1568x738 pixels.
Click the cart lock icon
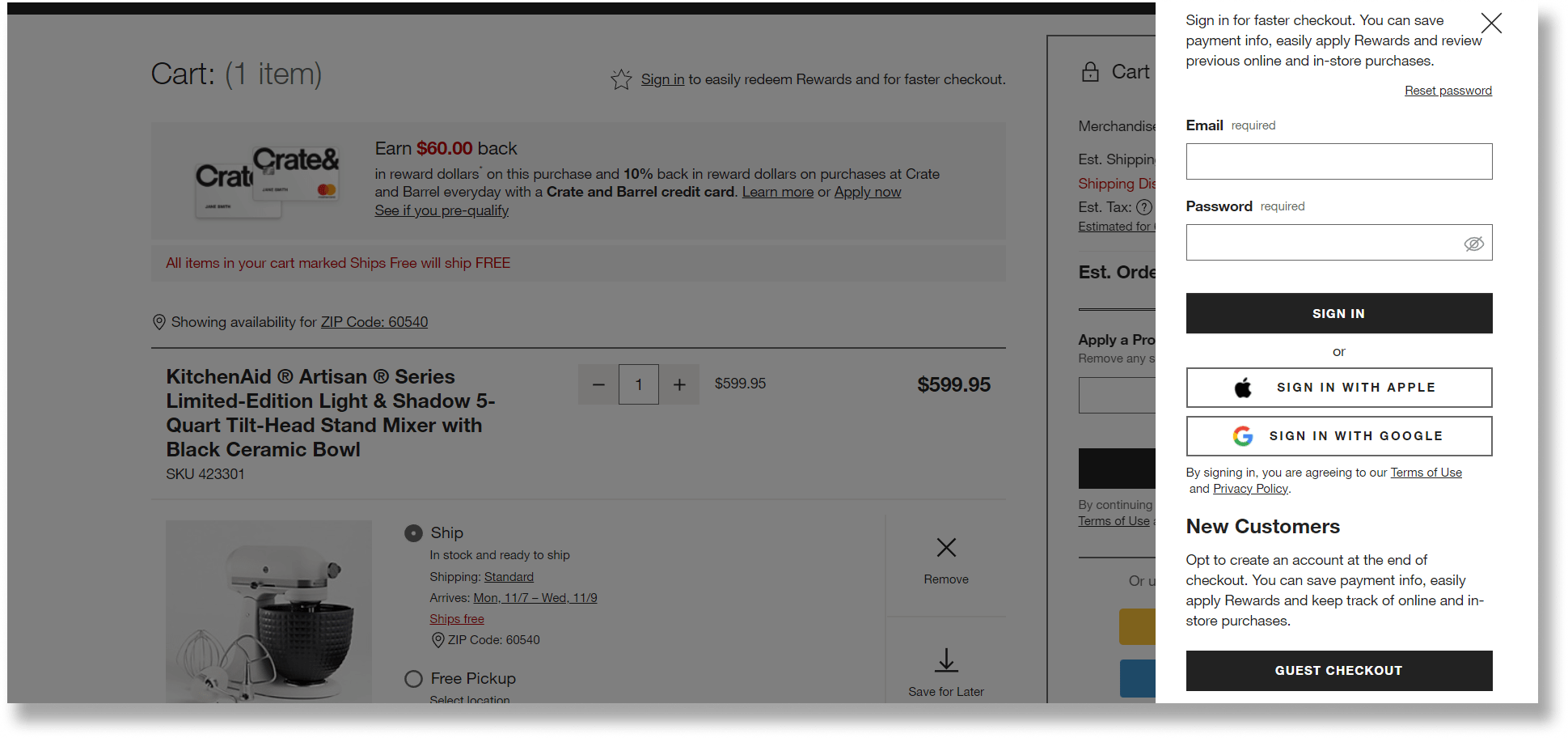click(1090, 72)
